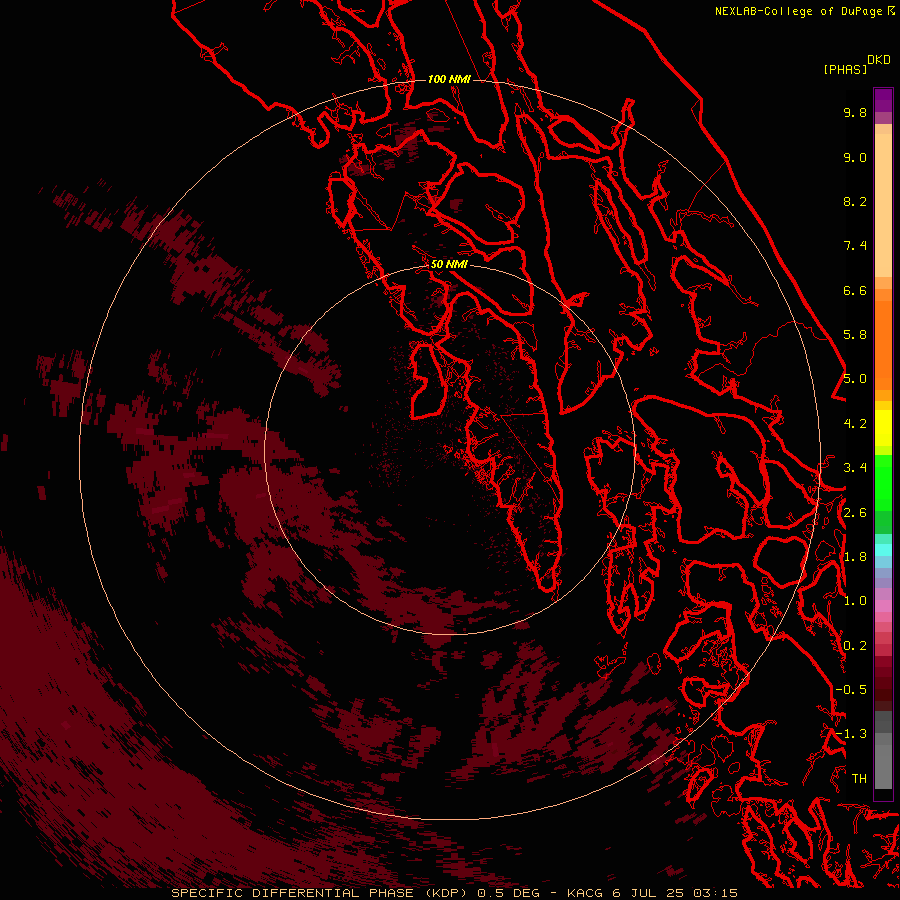Click the 7.4 value on the color scale
This screenshot has width=900, height=900.
point(855,246)
